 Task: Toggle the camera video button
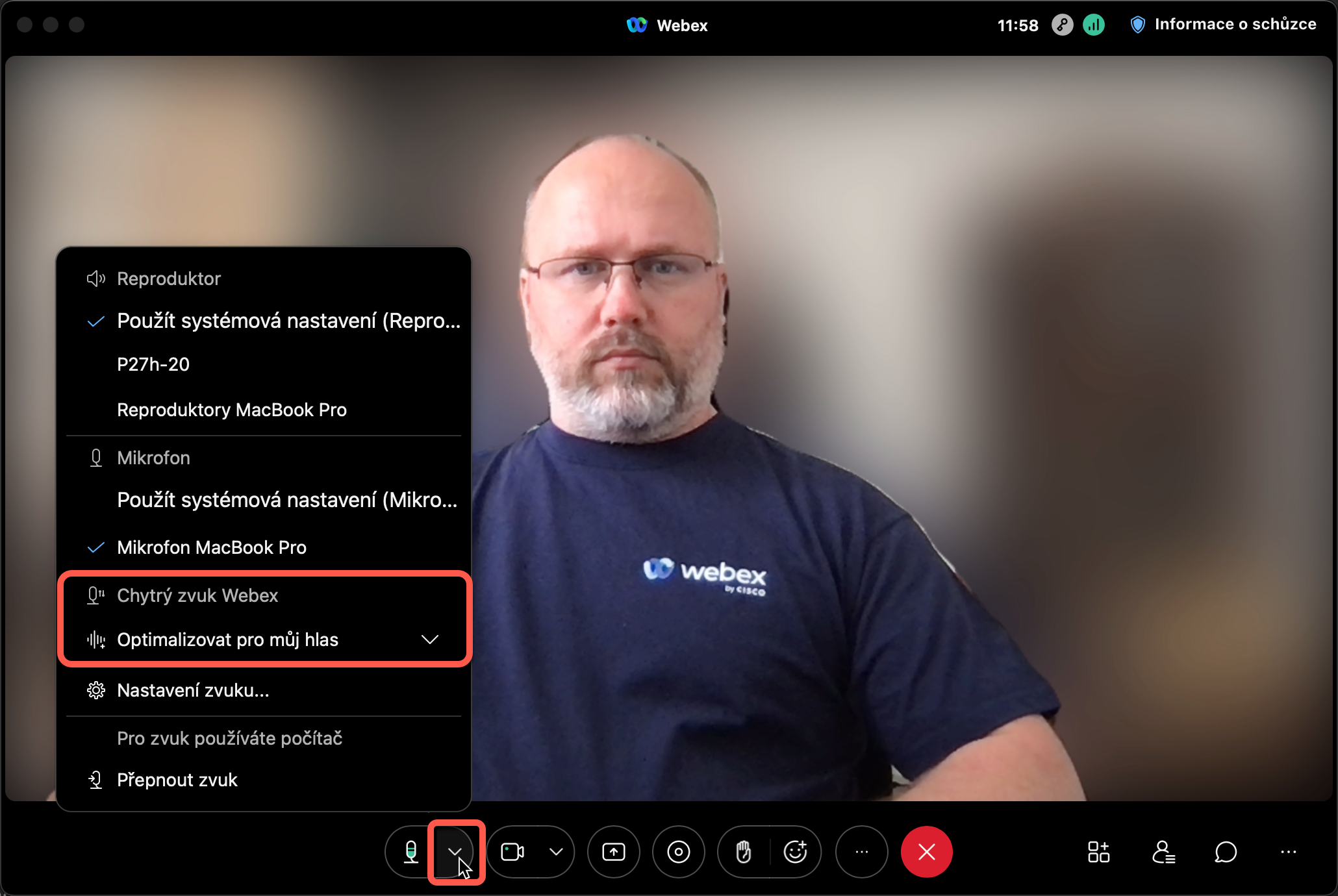pyautogui.click(x=512, y=852)
